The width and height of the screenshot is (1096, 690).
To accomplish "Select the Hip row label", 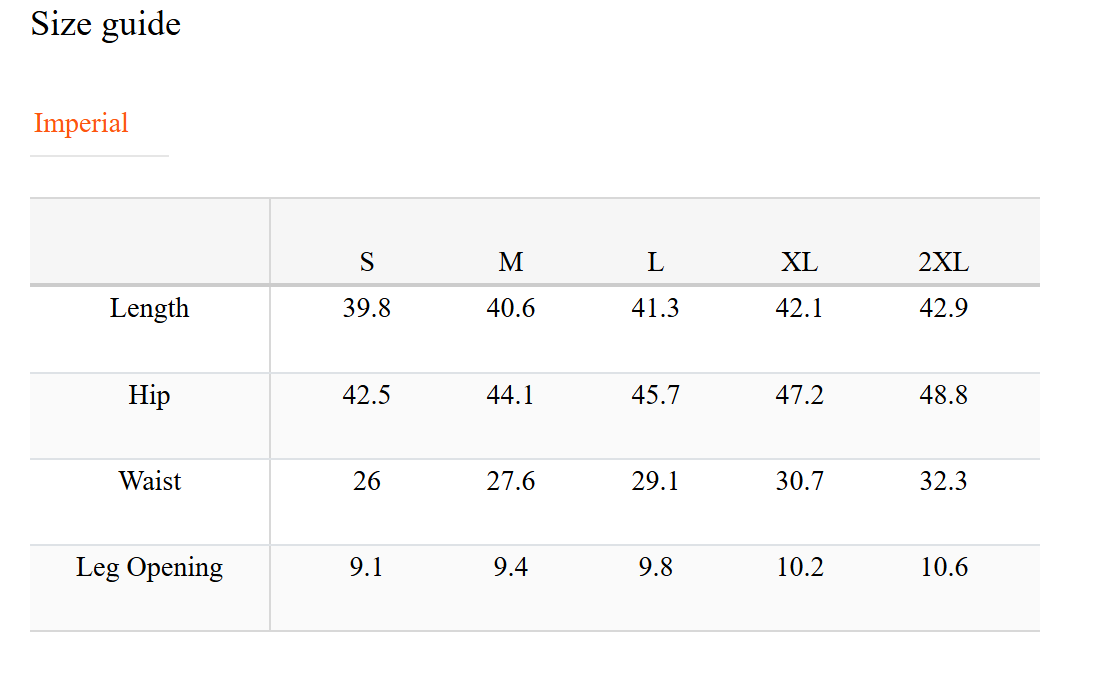I will coord(149,395).
